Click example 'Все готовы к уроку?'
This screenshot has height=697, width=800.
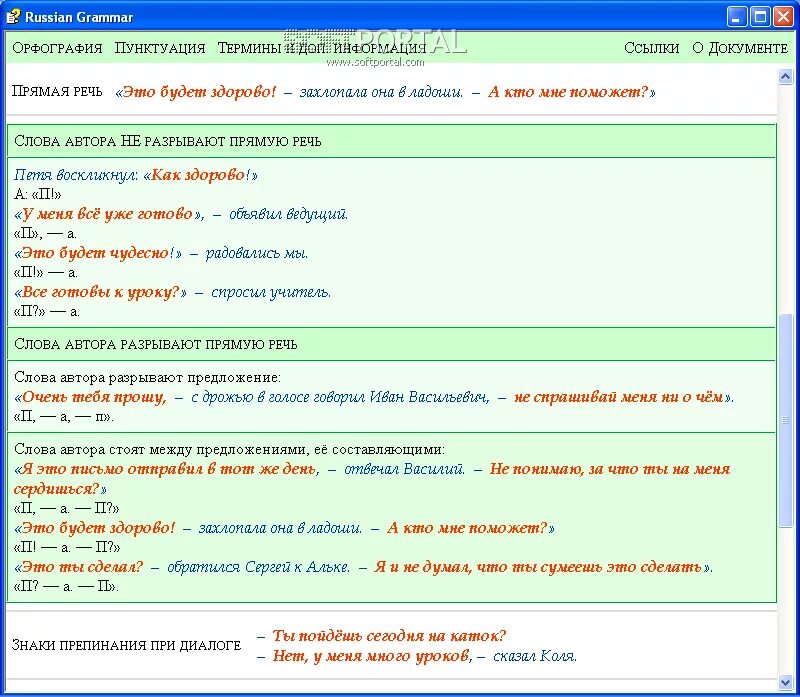101,292
